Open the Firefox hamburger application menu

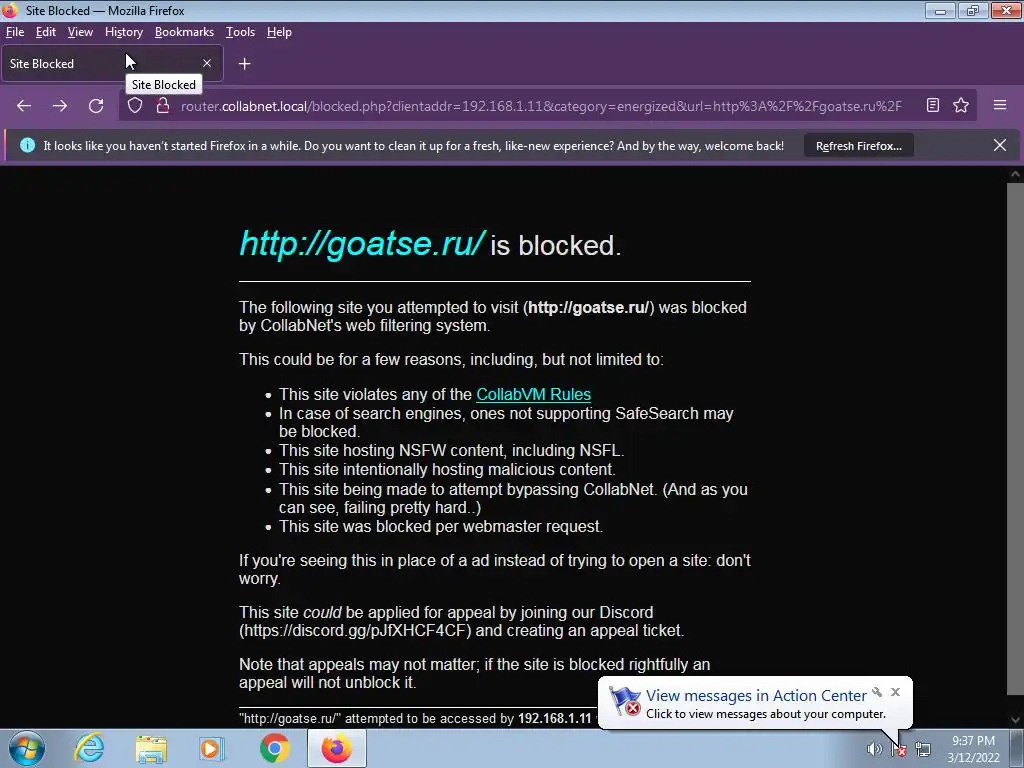[1000, 105]
